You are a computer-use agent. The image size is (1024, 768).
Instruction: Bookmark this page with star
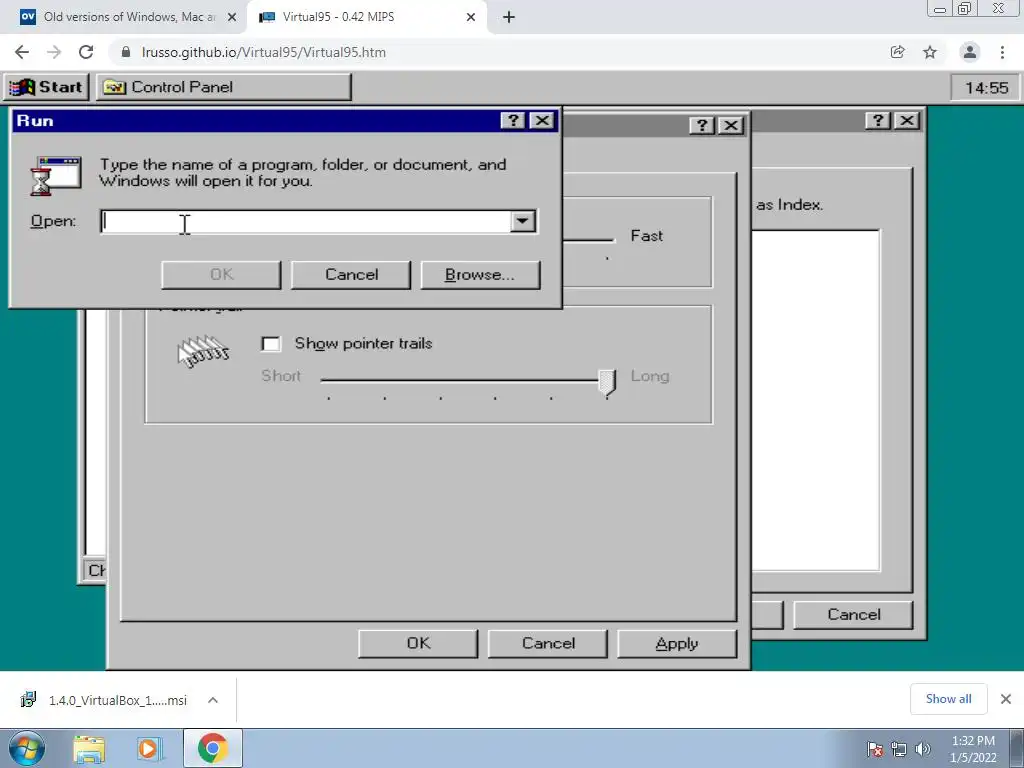(930, 52)
